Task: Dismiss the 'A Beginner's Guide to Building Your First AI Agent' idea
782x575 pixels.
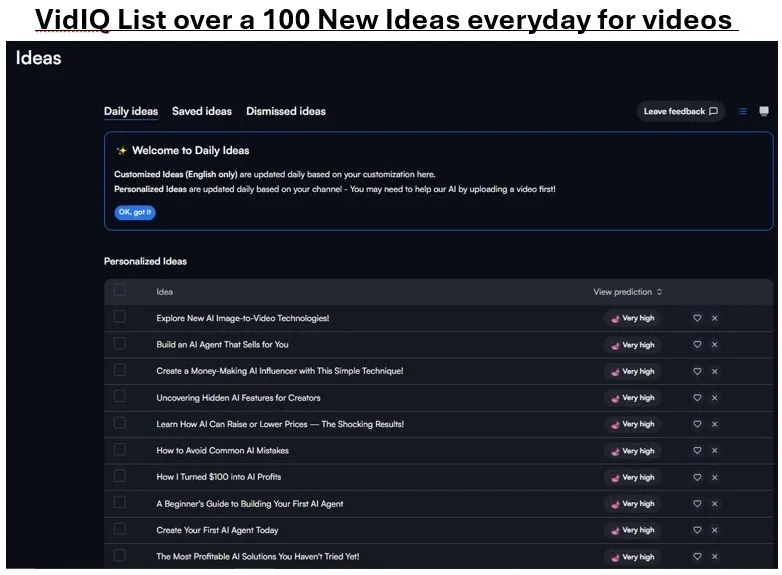Action: click(715, 504)
